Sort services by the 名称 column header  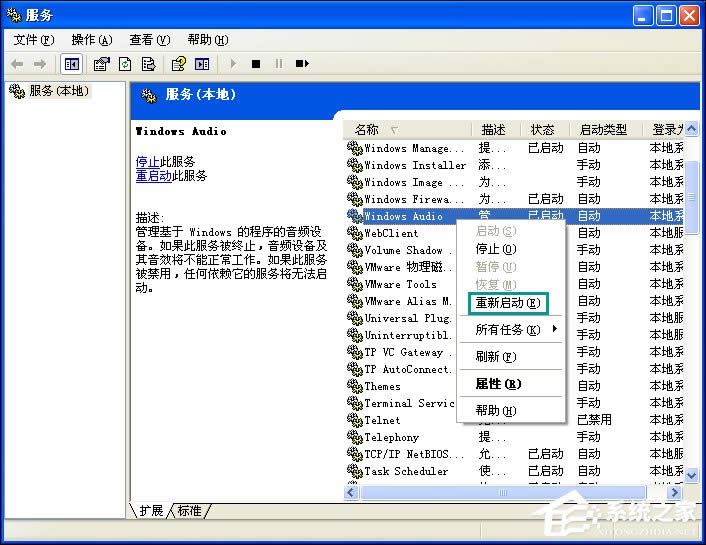point(368,130)
